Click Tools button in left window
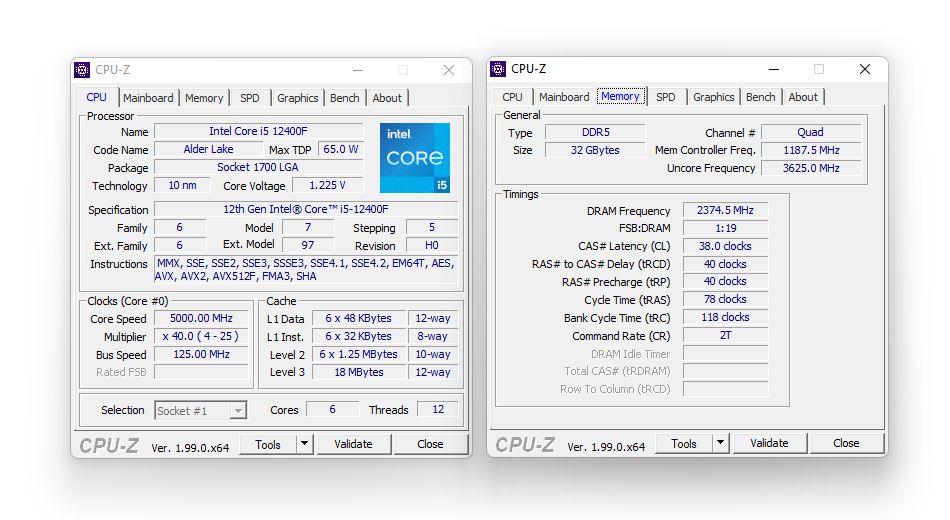 (x=268, y=444)
